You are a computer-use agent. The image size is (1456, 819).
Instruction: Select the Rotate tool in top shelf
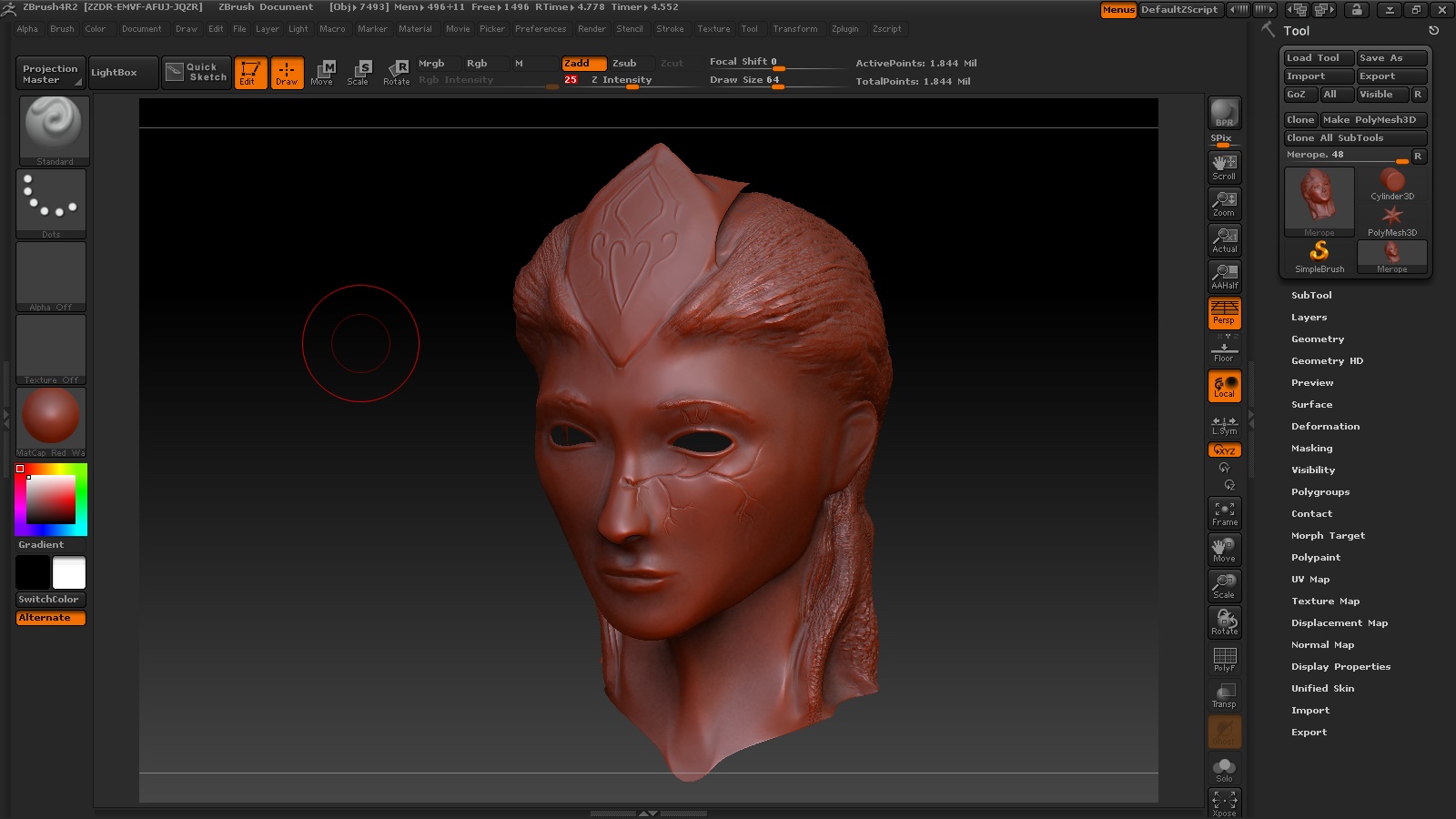click(x=397, y=72)
